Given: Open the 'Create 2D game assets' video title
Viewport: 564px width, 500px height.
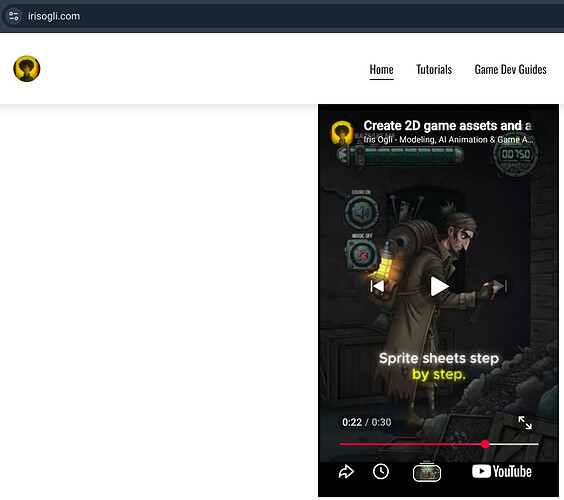Looking at the screenshot, I should click(x=447, y=125).
